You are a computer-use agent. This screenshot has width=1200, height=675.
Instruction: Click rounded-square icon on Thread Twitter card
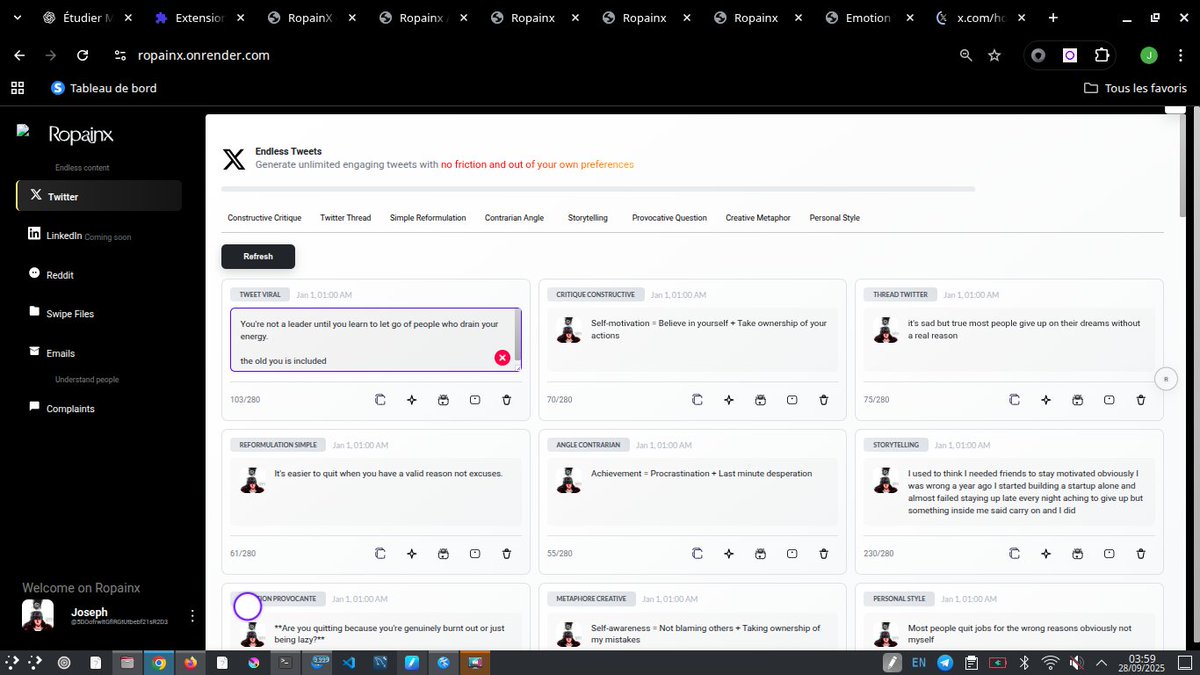coord(1109,400)
